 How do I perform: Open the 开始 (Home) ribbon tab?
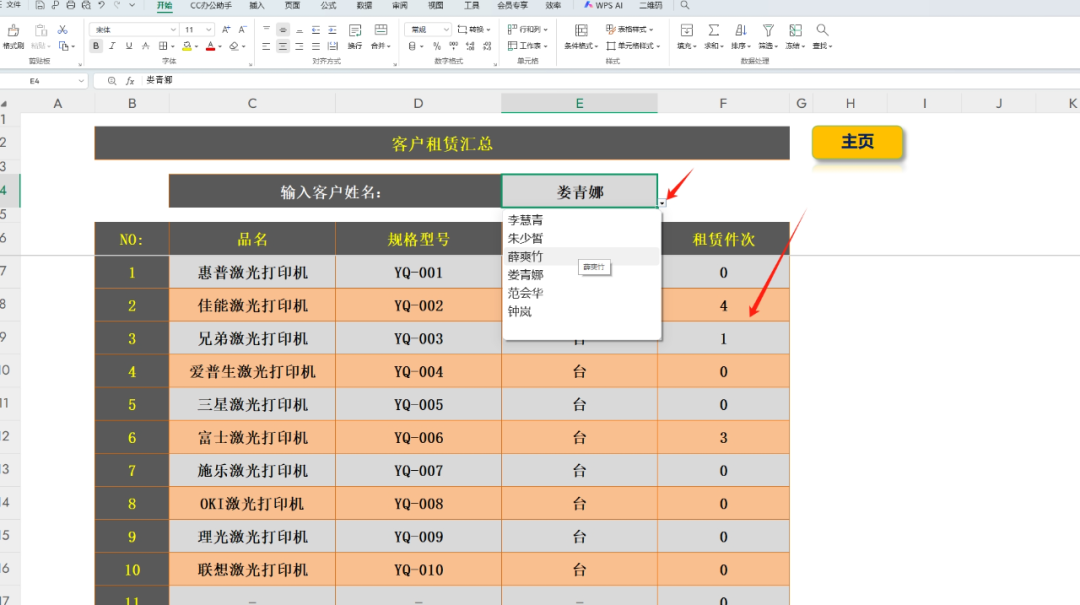click(164, 6)
